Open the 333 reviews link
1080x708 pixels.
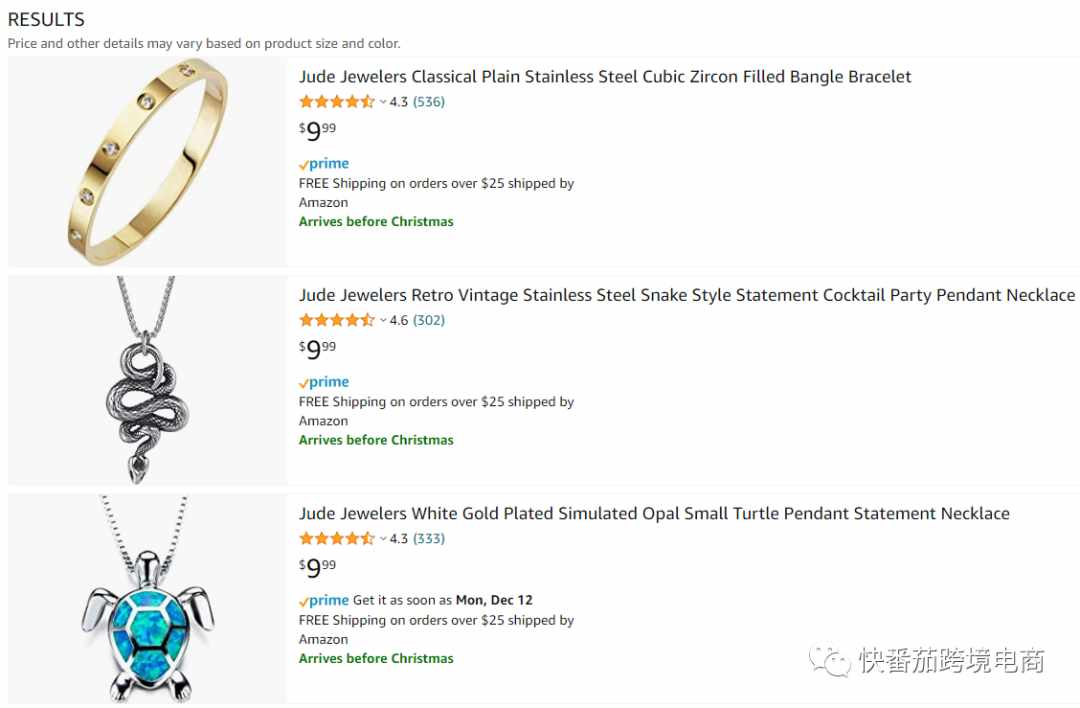[x=428, y=539]
